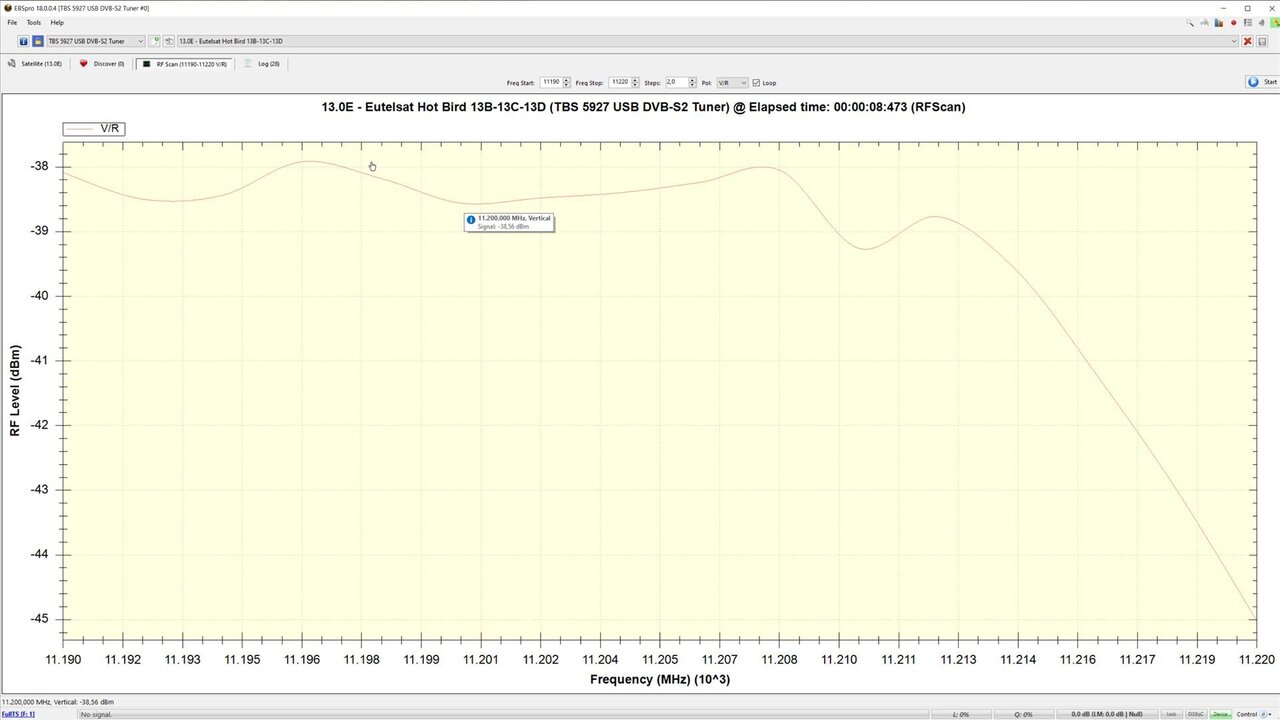Image resolution: width=1280 pixels, height=720 pixels.
Task: Open the Pol selection dropdown showing V/R
Action: click(x=731, y=82)
